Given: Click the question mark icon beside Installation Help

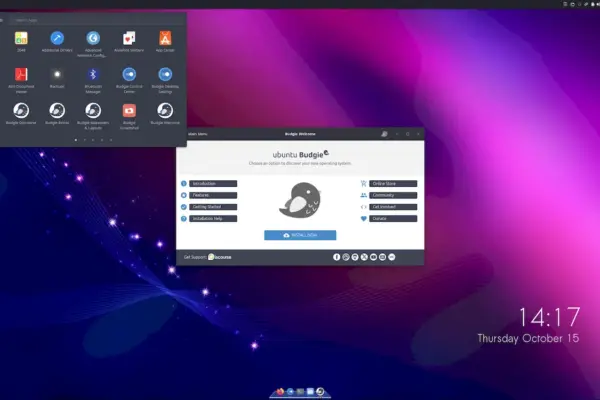Looking at the screenshot, I should point(184,219).
